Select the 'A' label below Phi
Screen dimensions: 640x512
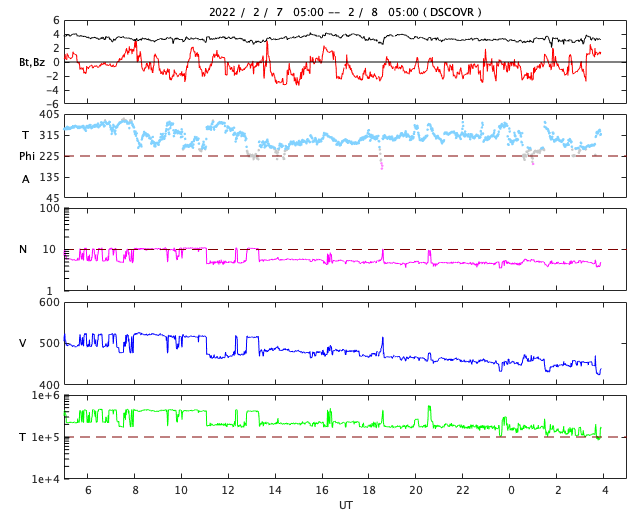click(x=26, y=179)
